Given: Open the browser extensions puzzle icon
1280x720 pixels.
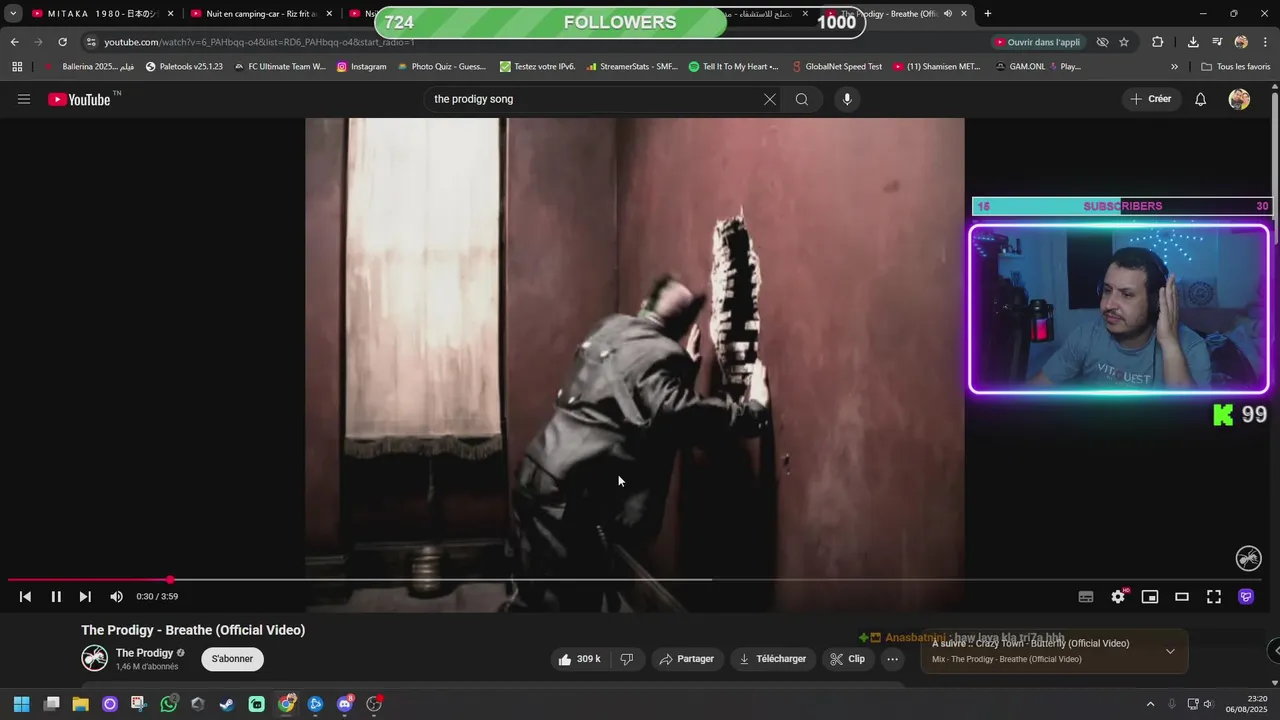Looking at the screenshot, I should pyautogui.click(x=1157, y=42).
